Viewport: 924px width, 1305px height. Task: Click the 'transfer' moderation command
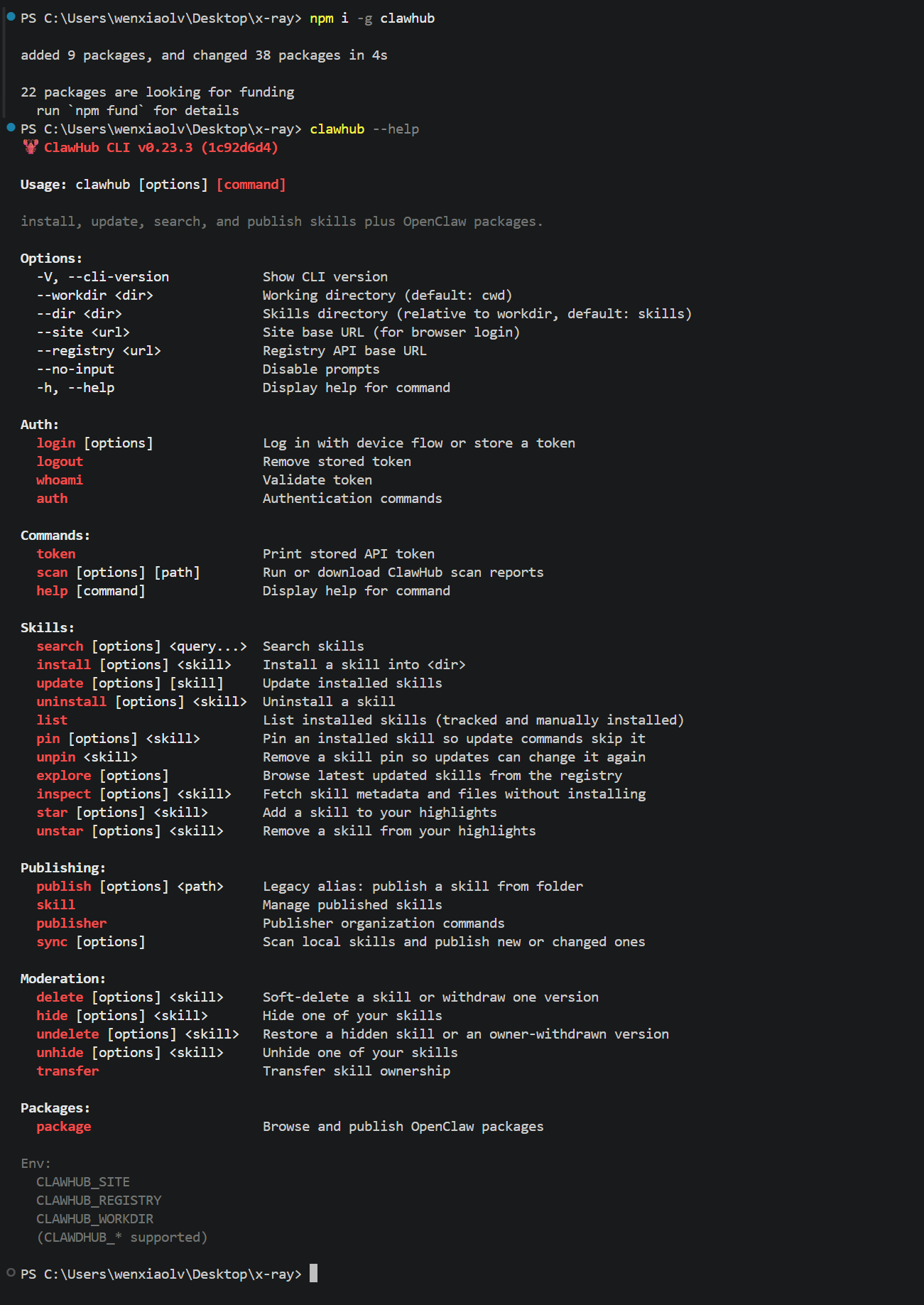pos(67,1071)
